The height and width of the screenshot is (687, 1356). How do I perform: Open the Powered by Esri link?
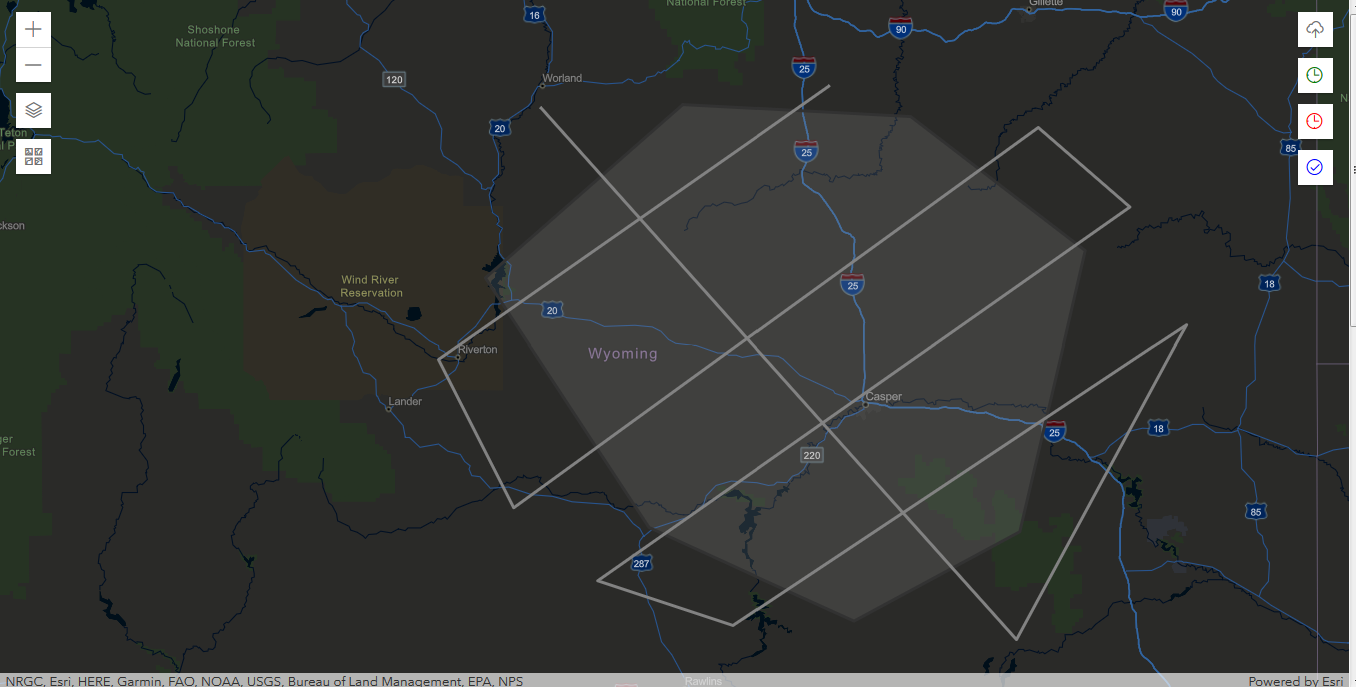[1296, 681]
